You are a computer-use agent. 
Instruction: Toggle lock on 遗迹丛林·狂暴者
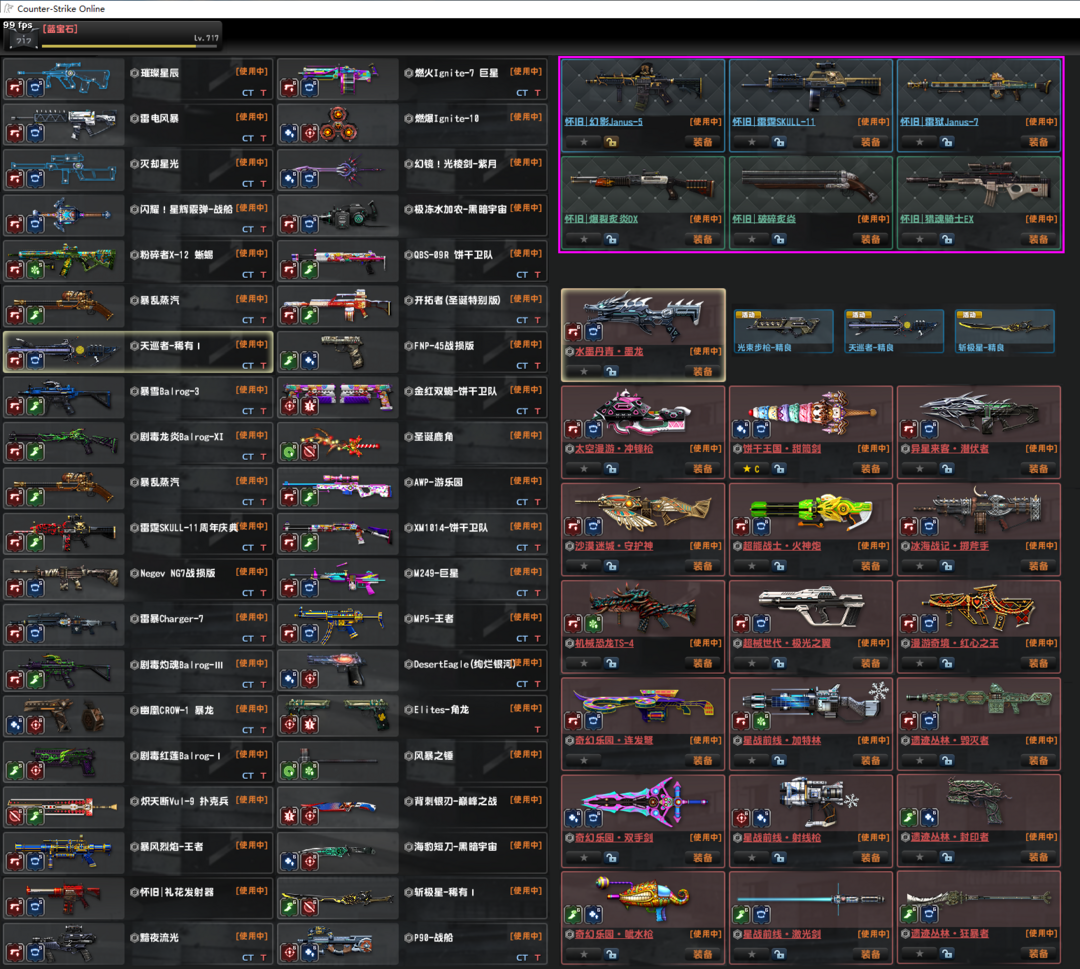coord(947,954)
